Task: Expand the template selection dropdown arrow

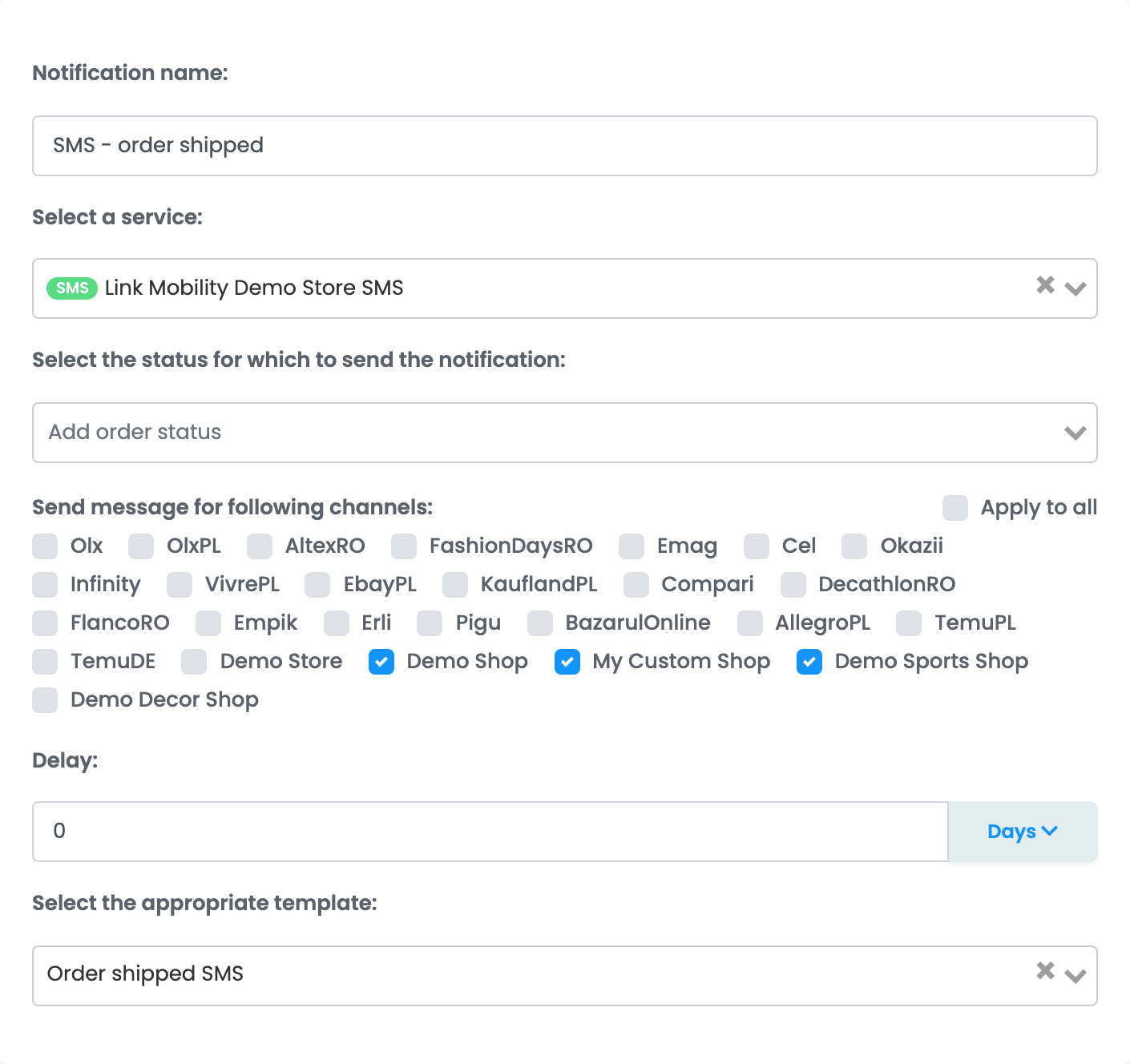Action: click(1076, 976)
